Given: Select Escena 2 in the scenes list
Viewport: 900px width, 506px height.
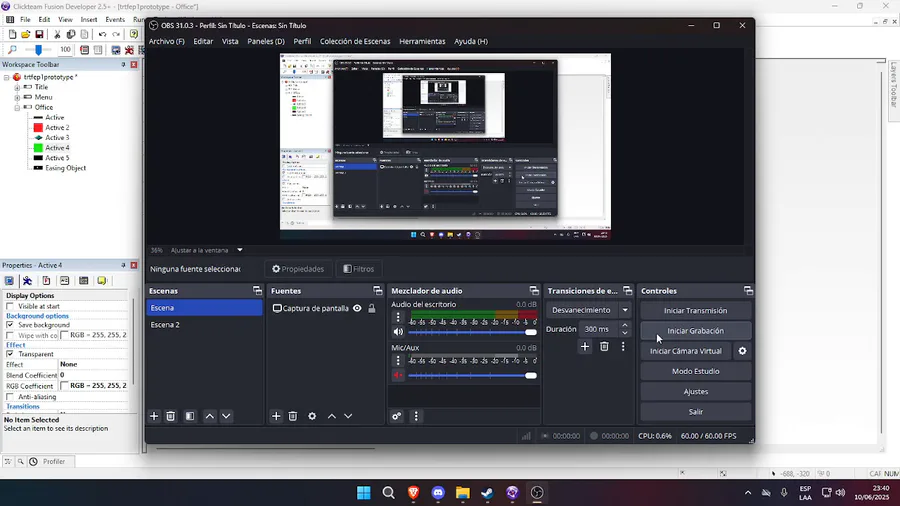Looking at the screenshot, I should coord(204,325).
